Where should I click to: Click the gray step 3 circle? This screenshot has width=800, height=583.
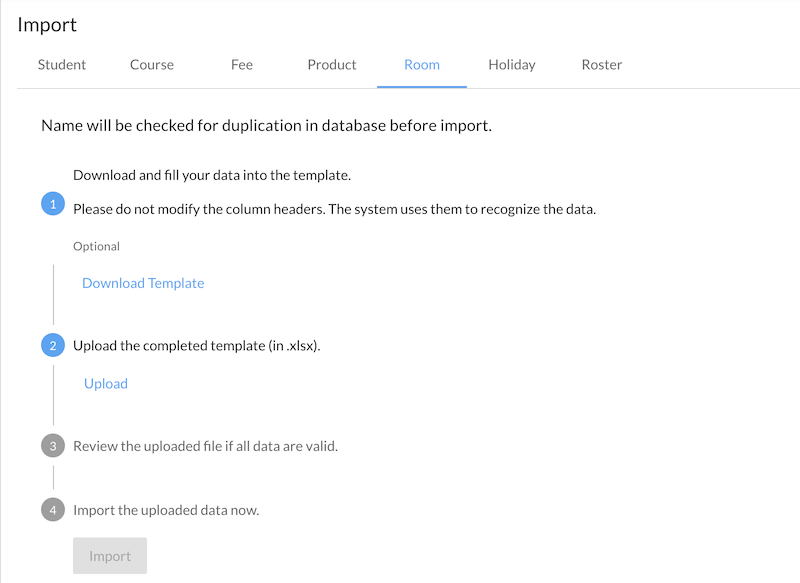[x=52, y=446]
